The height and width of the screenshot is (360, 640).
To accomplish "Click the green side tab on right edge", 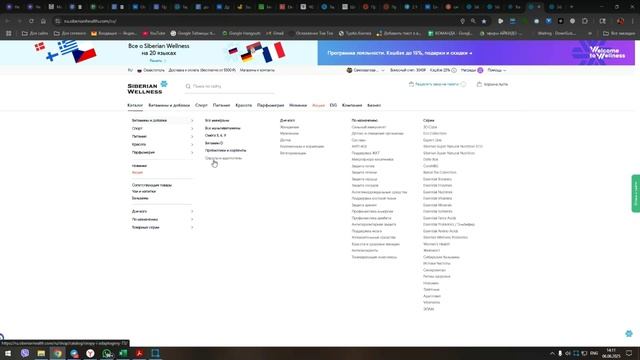I will pos(636,193).
